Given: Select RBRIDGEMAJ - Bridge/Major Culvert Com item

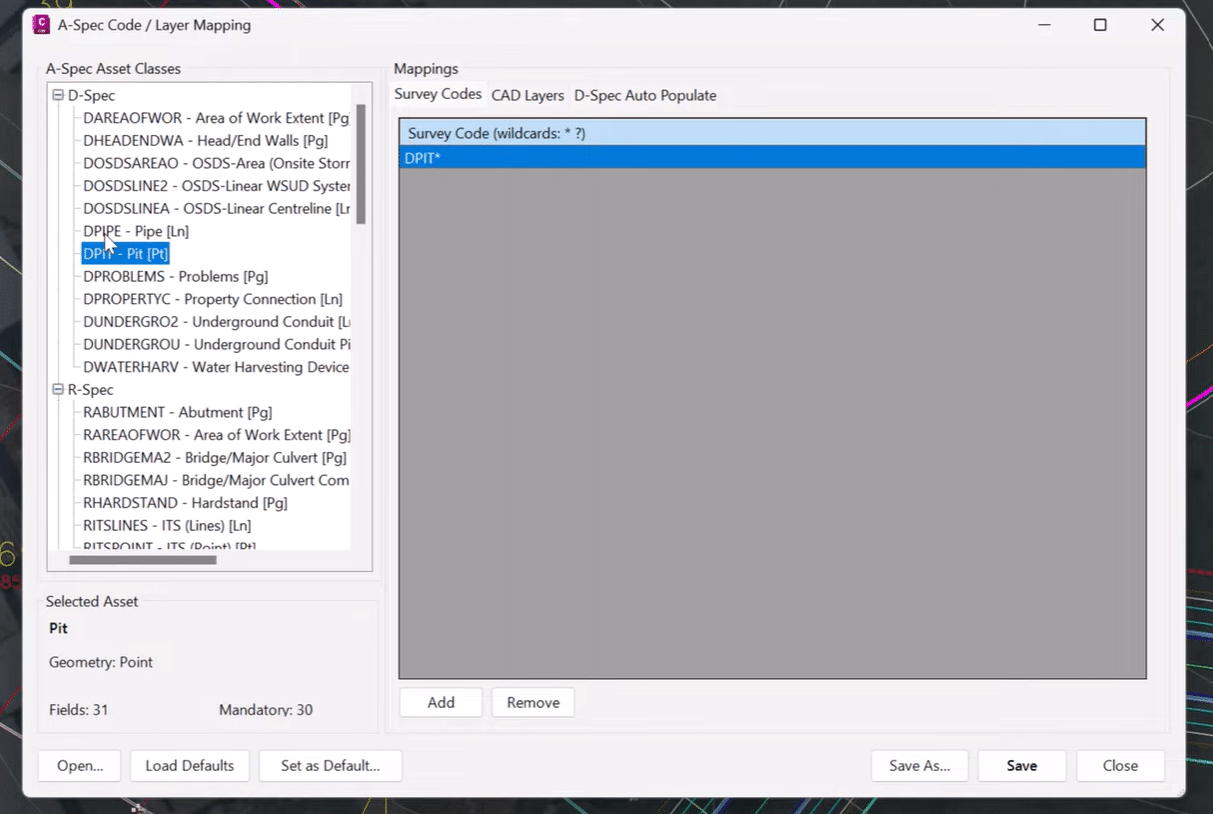Looking at the screenshot, I should [216, 481].
